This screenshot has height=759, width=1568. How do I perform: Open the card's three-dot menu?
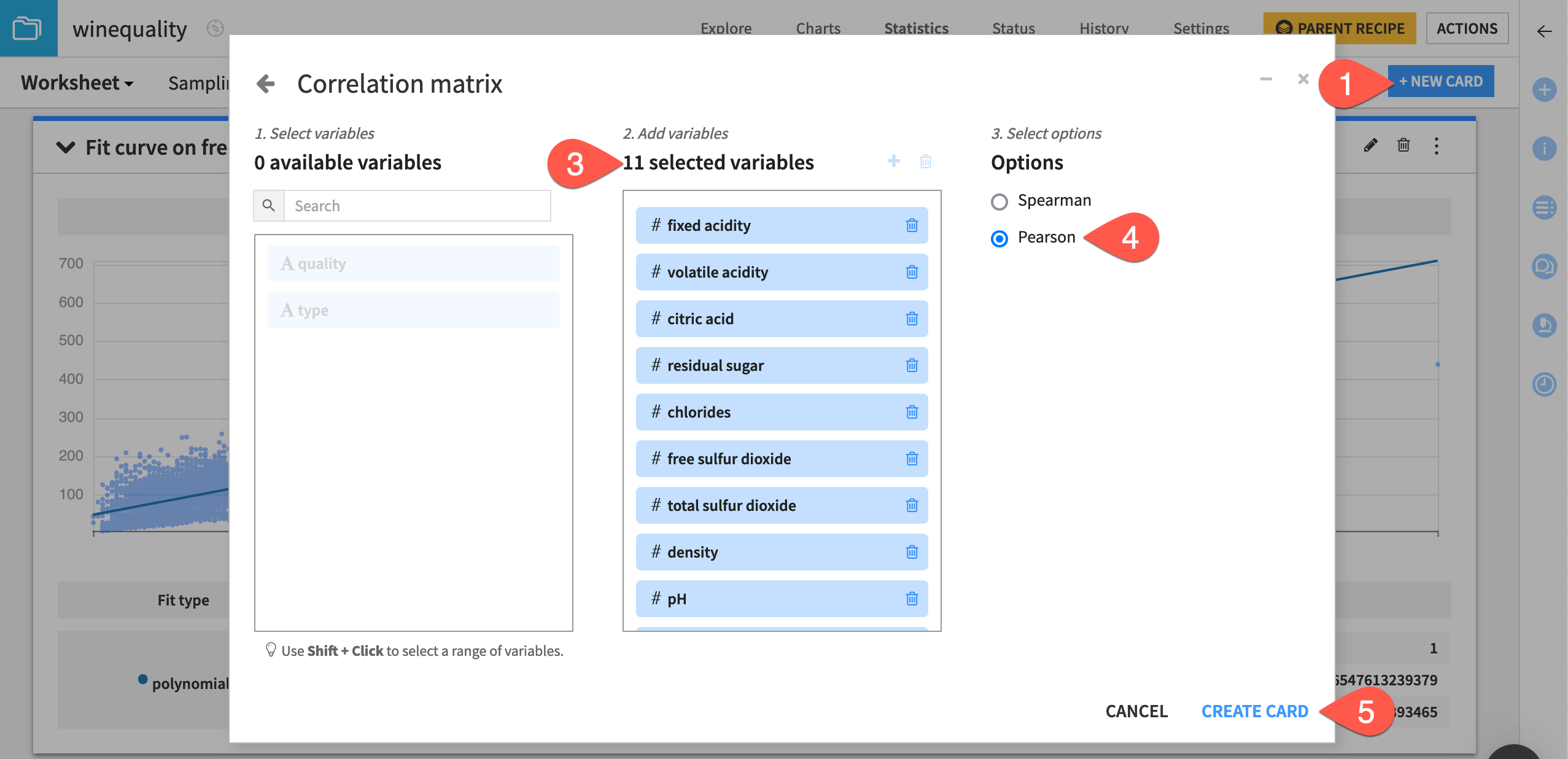pyautogui.click(x=1437, y=146)
